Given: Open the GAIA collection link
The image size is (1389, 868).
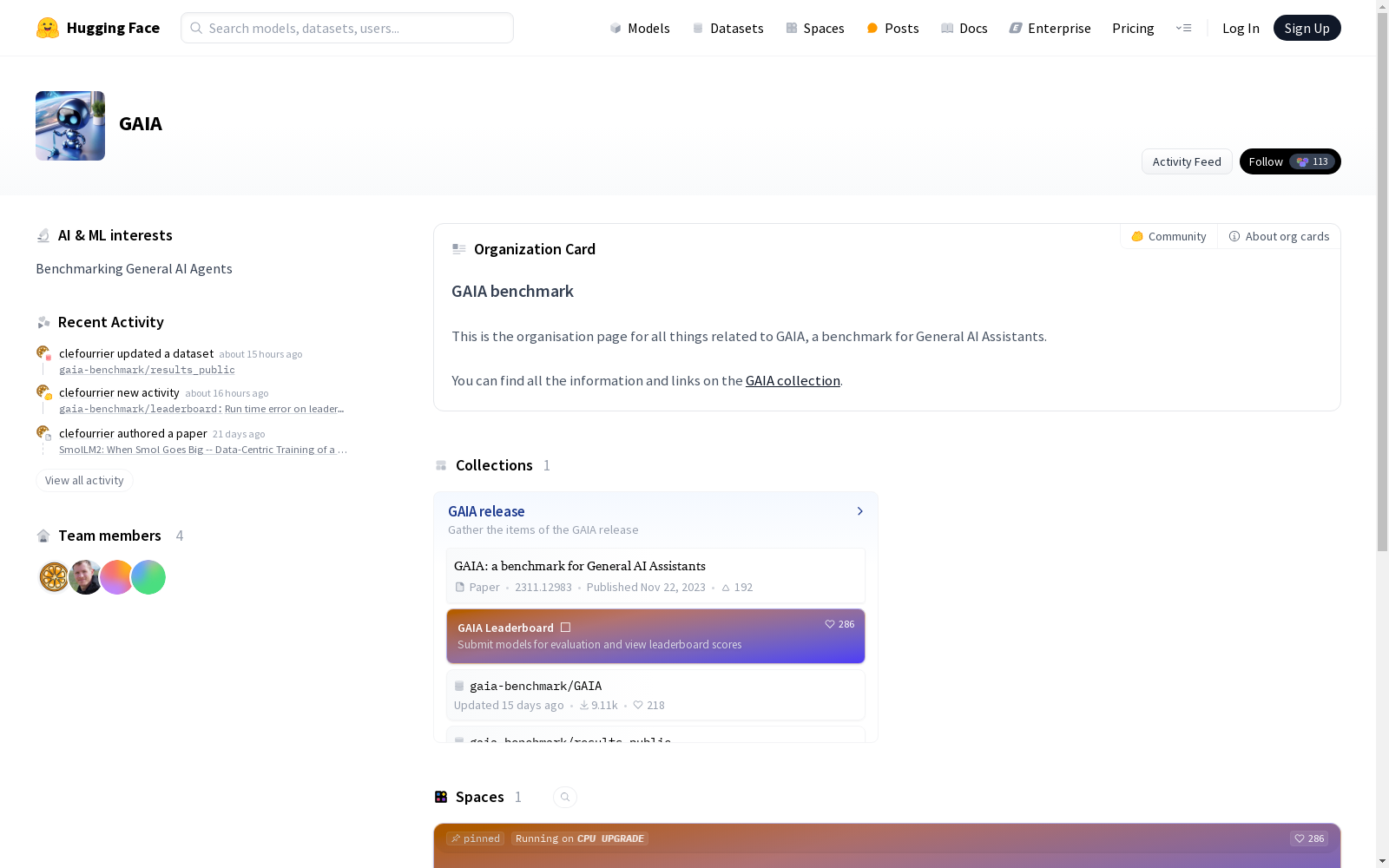Looking at the screenshot, I should point(793,380).
